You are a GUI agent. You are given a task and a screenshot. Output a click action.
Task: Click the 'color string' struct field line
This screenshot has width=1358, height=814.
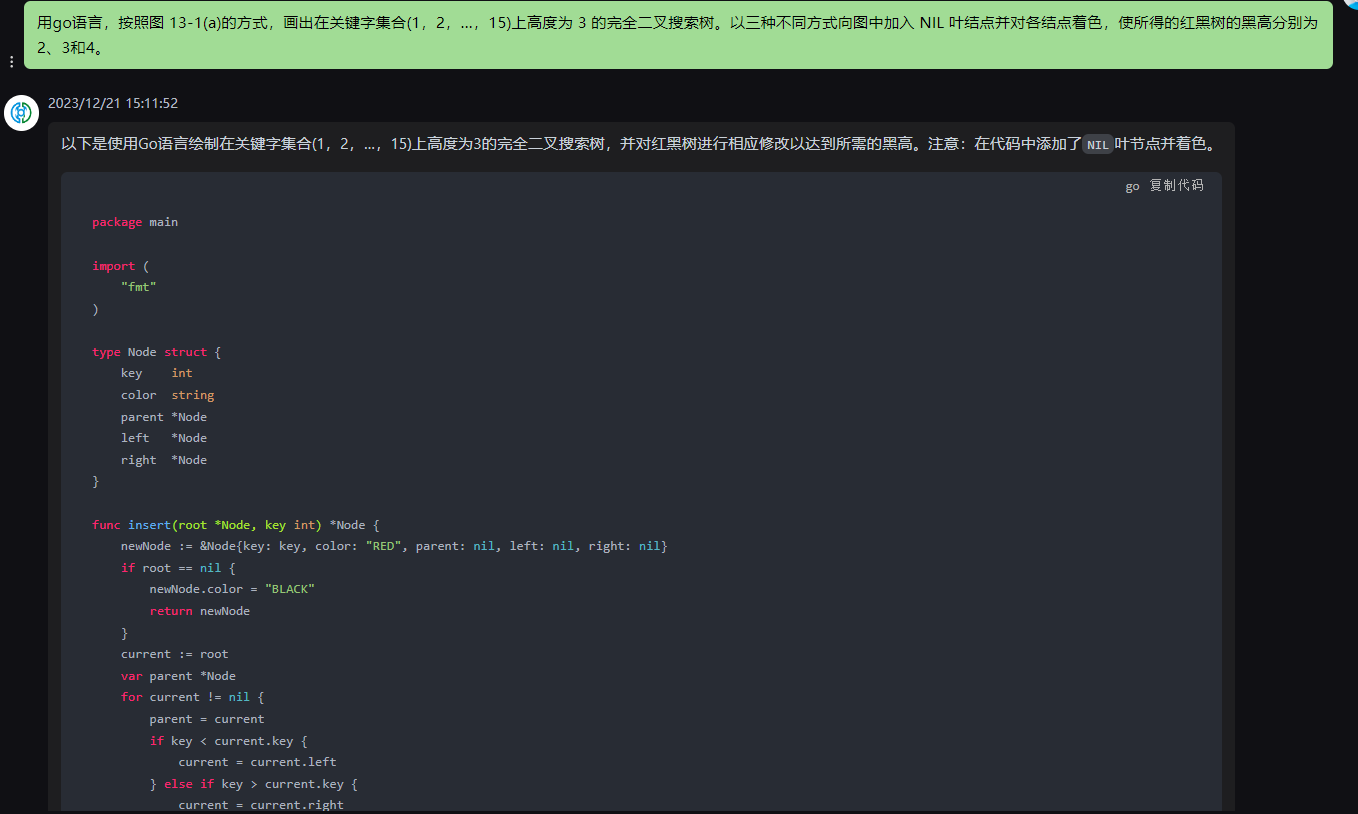(168, 395)
